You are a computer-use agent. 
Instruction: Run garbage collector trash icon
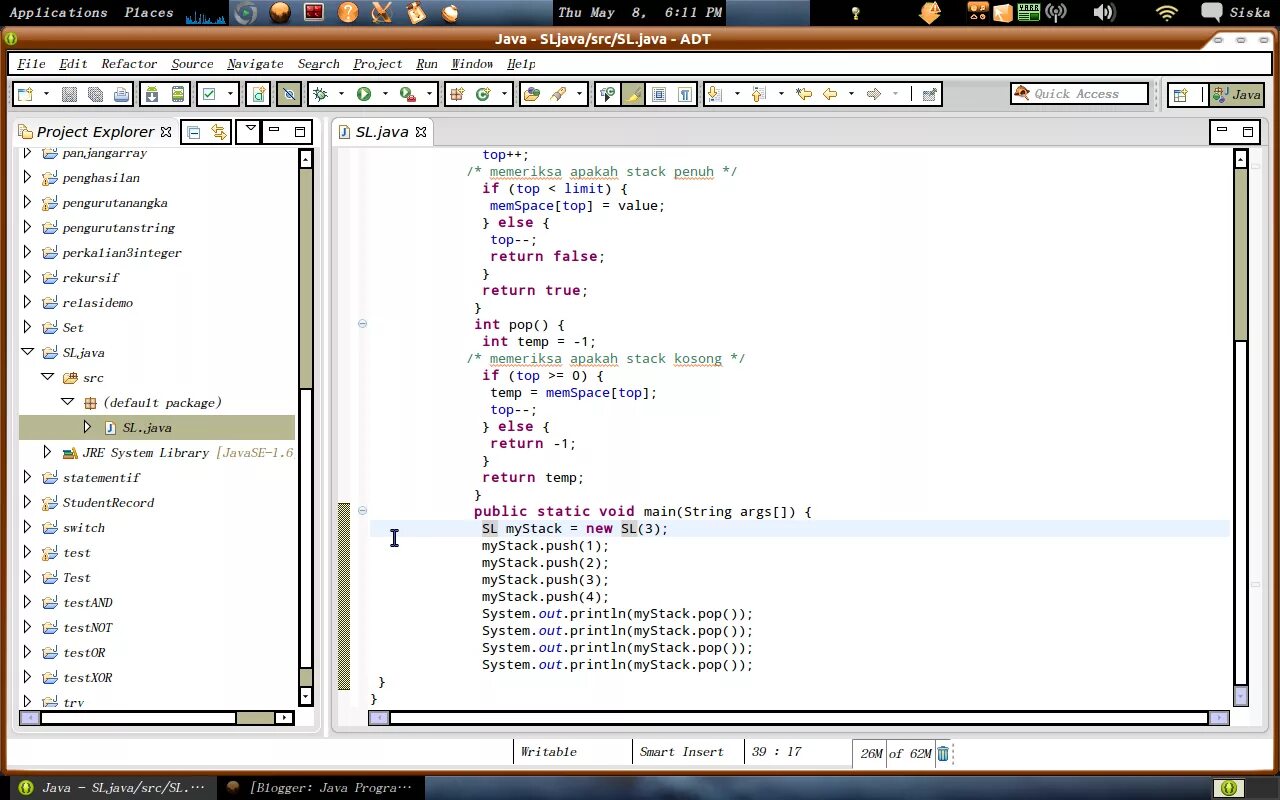[943, 753]
